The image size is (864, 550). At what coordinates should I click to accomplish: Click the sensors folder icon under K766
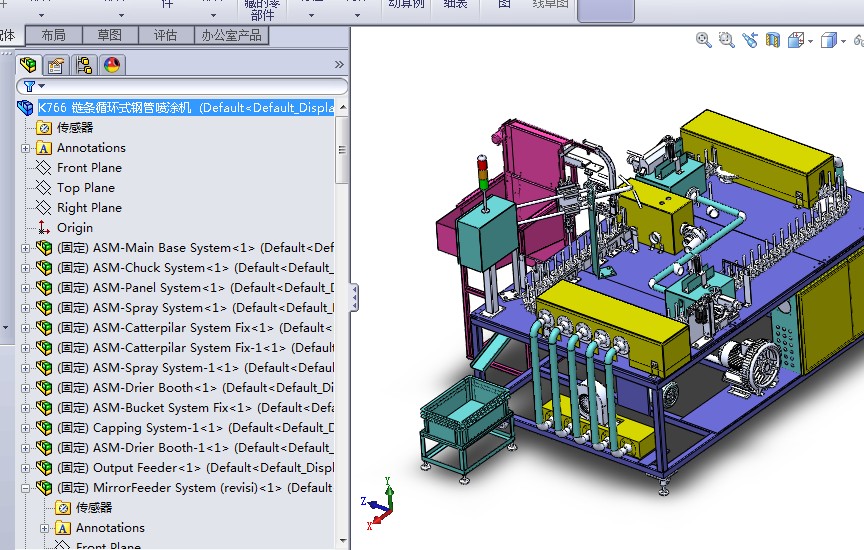[44, 128]
